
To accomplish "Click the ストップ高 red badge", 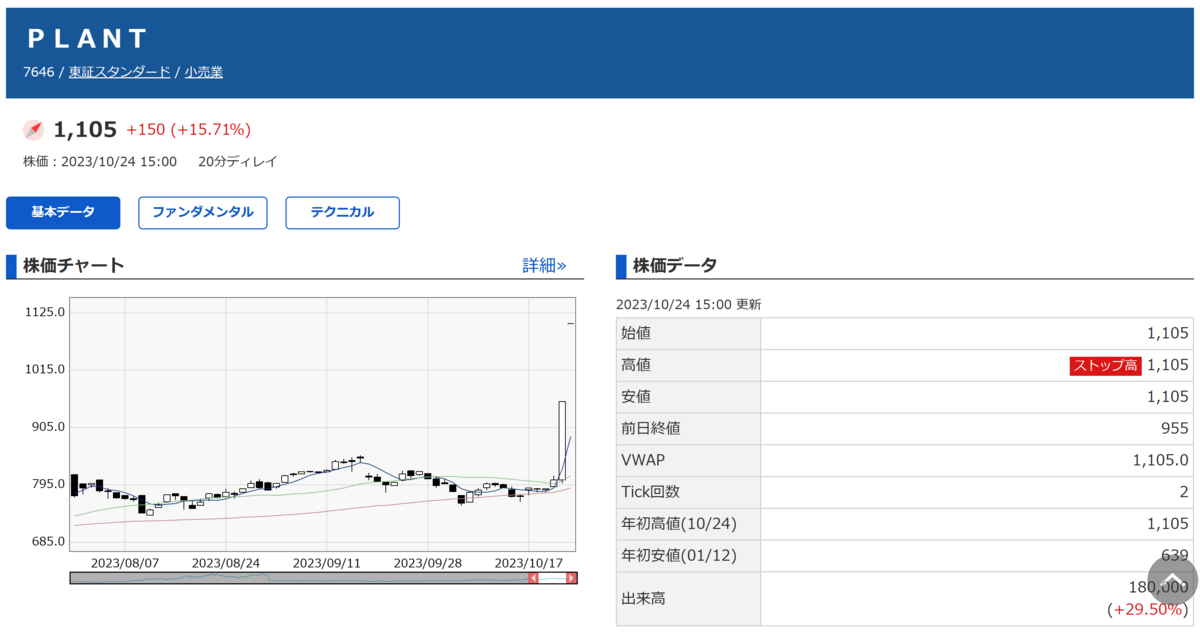I will click(1105, 365).
